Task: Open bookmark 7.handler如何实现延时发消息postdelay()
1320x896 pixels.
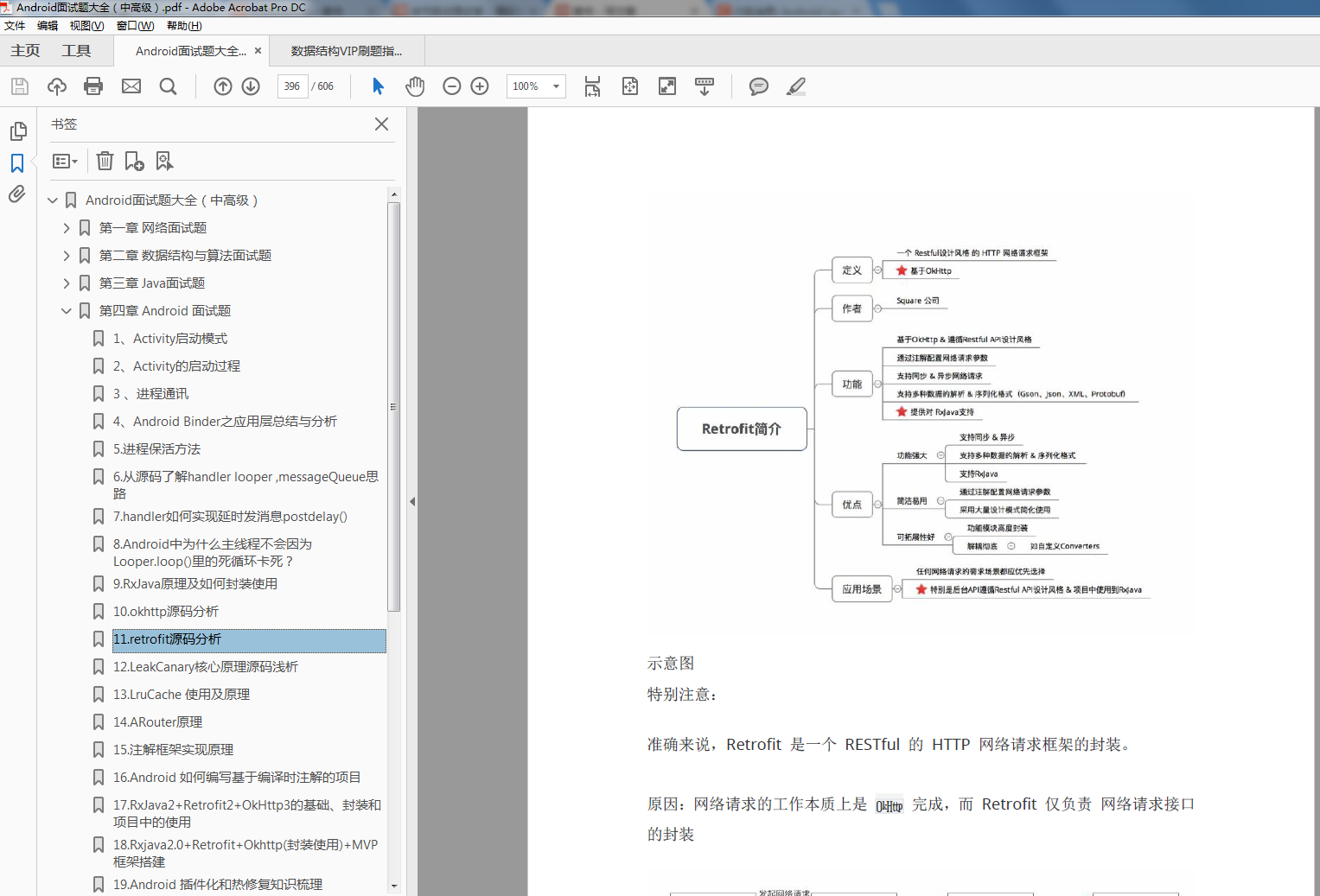Action: pos(230,517)
